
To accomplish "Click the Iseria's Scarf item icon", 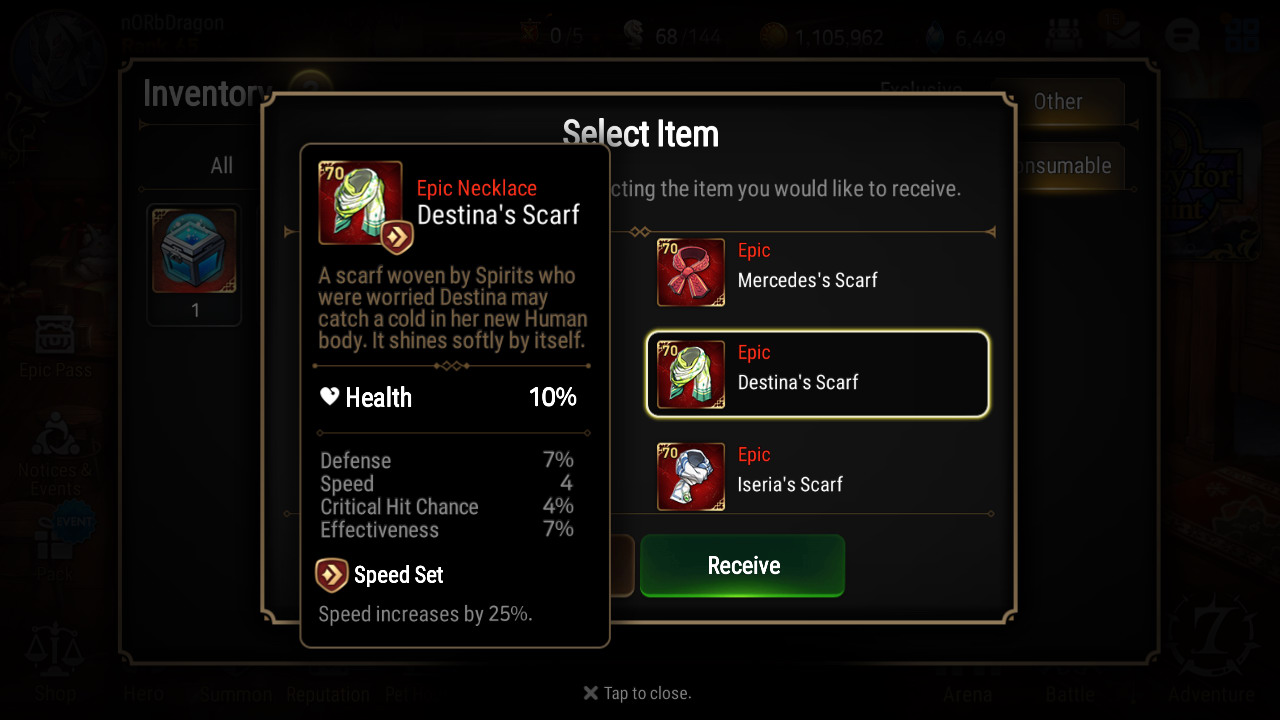I will coord(690,476).
